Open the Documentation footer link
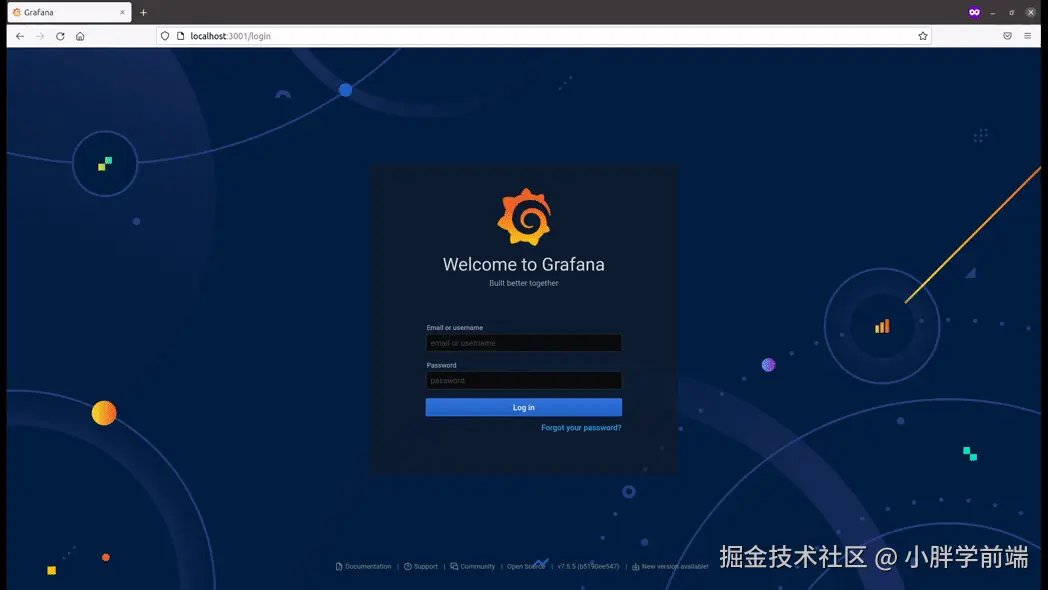Viewport: 1048px width, 590px height. 364,567
